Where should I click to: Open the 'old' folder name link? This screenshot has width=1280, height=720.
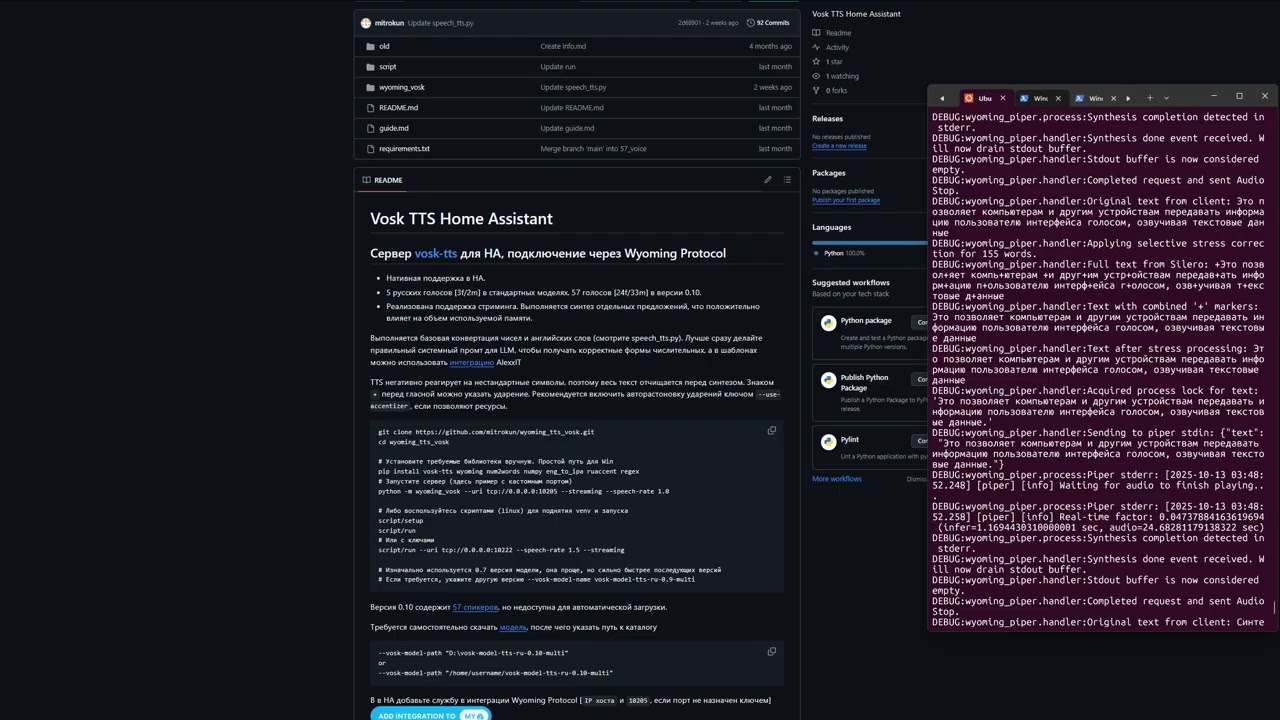tap(384, 46)
